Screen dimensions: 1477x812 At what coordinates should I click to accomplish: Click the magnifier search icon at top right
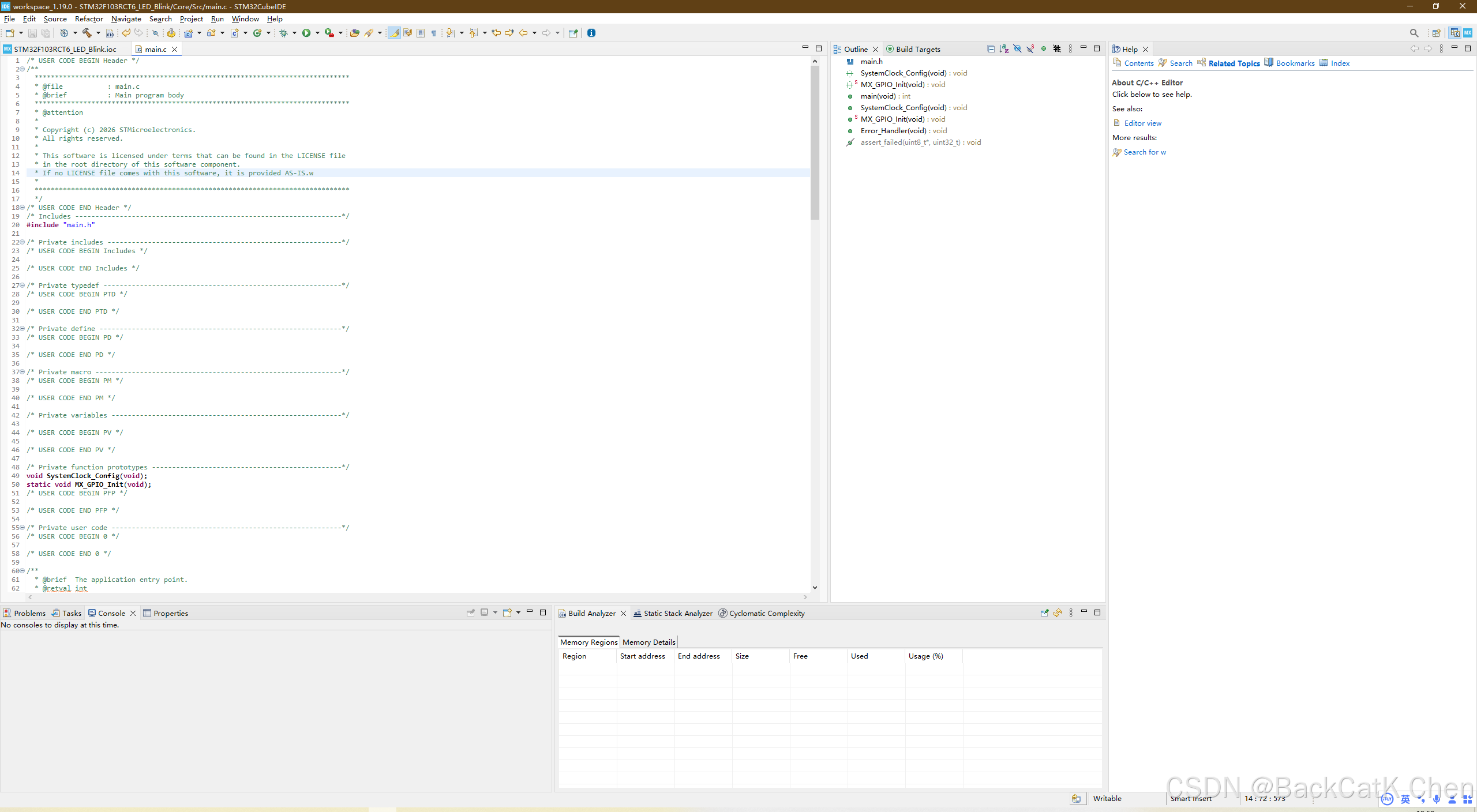pyautogui.click(x=1414, y=33)
